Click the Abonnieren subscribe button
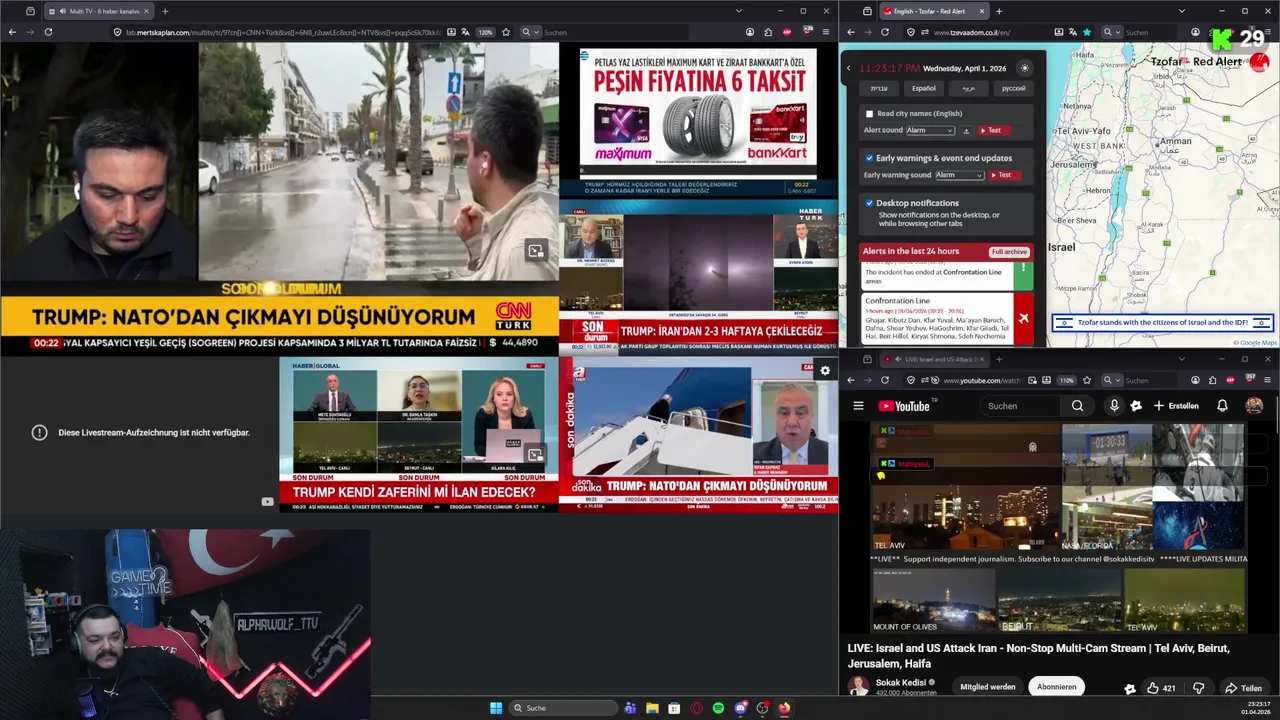 (1056, 687)
